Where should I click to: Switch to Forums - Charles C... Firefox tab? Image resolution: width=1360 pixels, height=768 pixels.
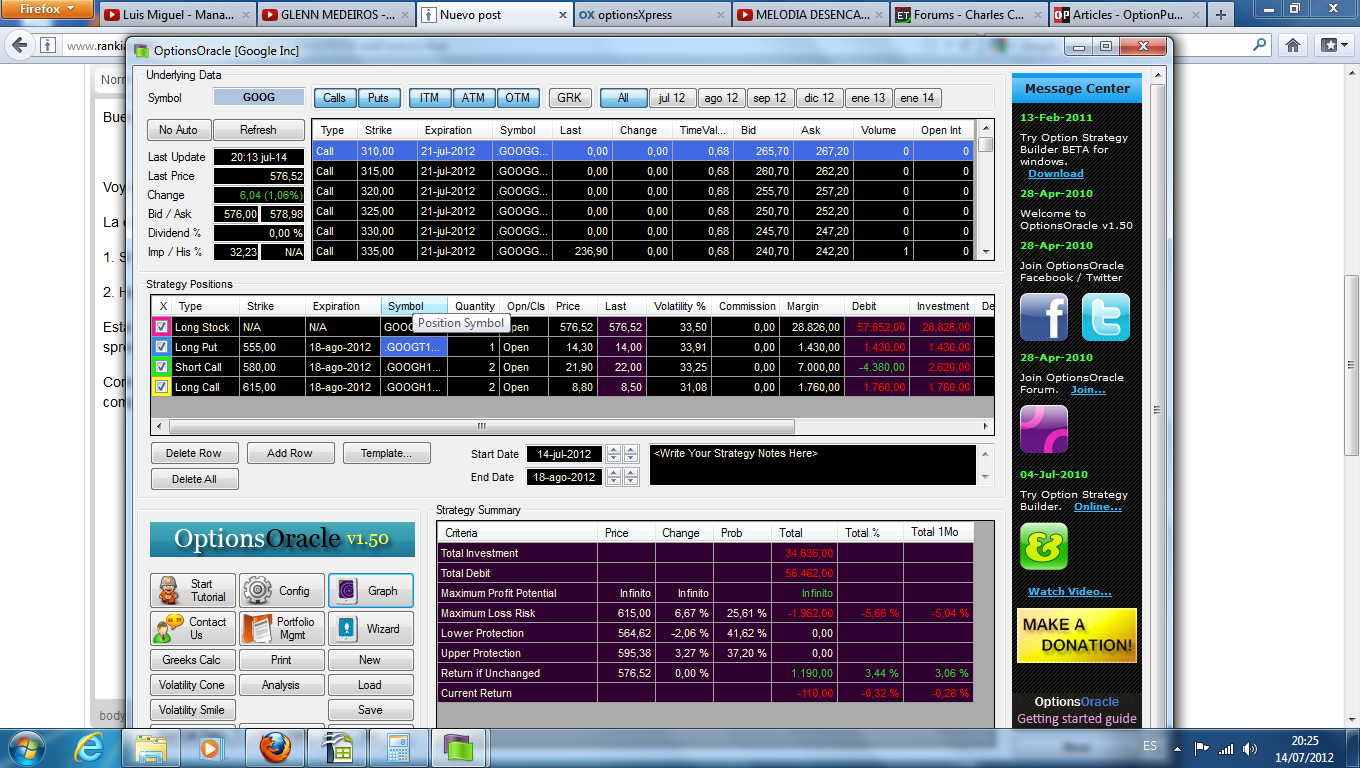[968, 15]
